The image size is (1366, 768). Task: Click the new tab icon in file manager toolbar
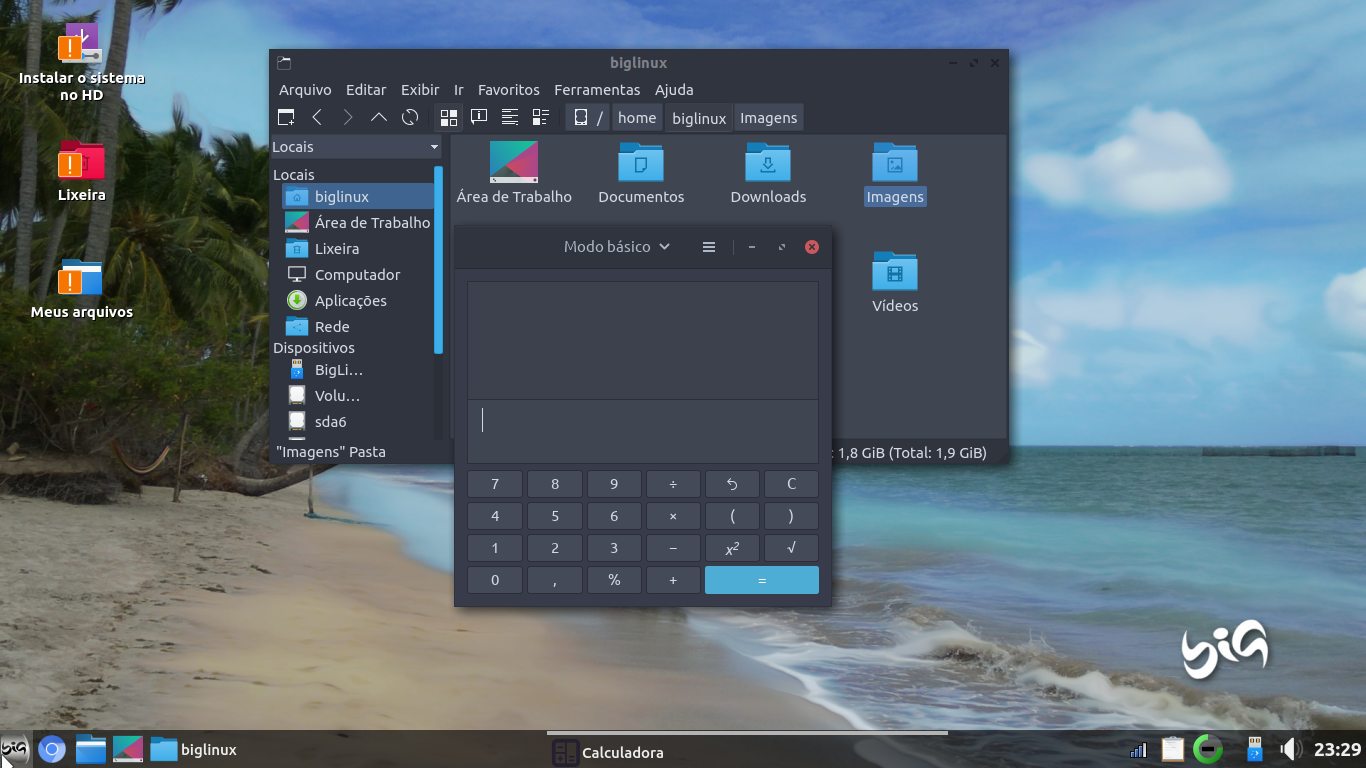(286, 117)
